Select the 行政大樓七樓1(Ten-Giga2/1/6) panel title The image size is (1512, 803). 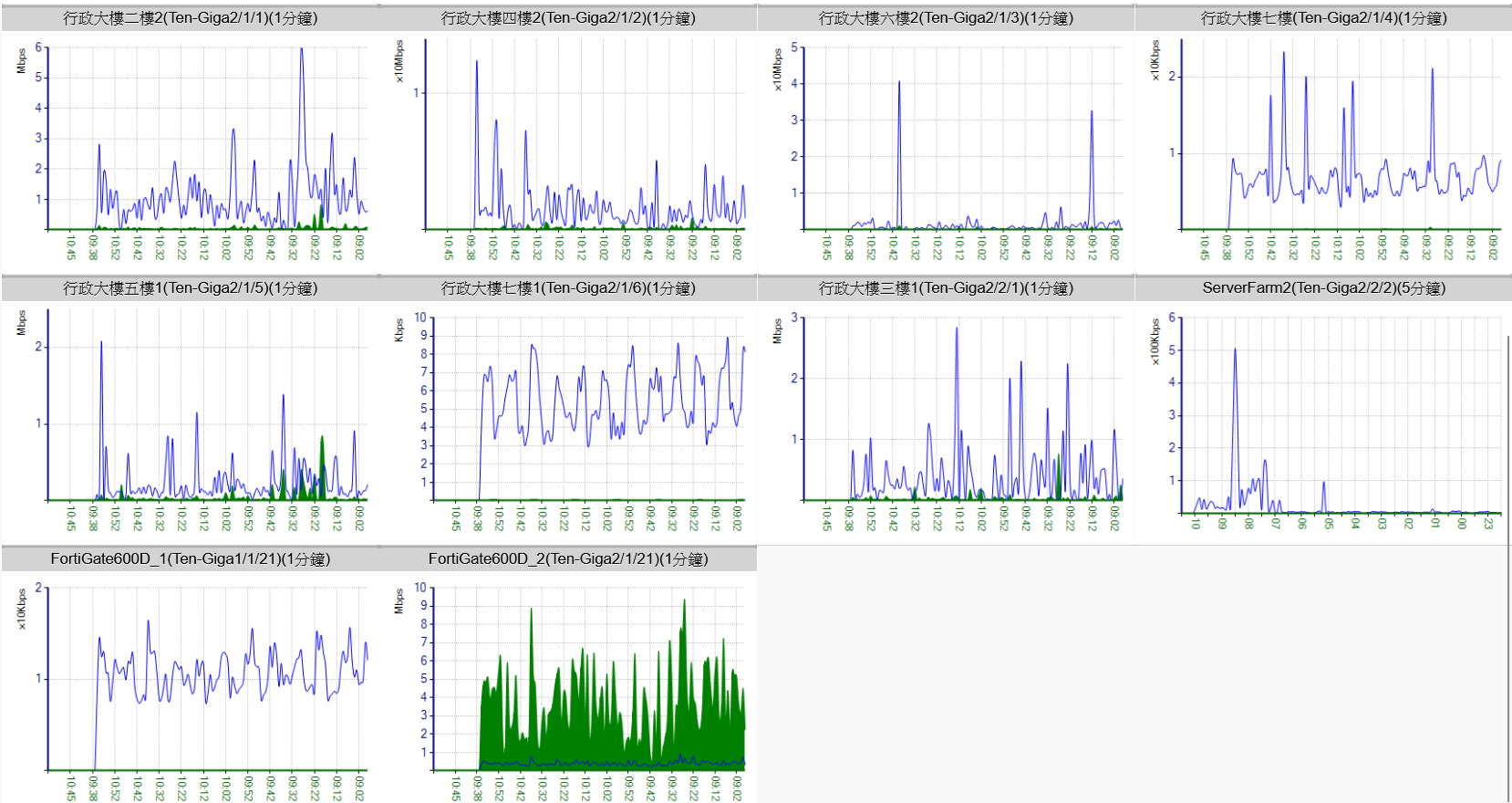[568, 288]
